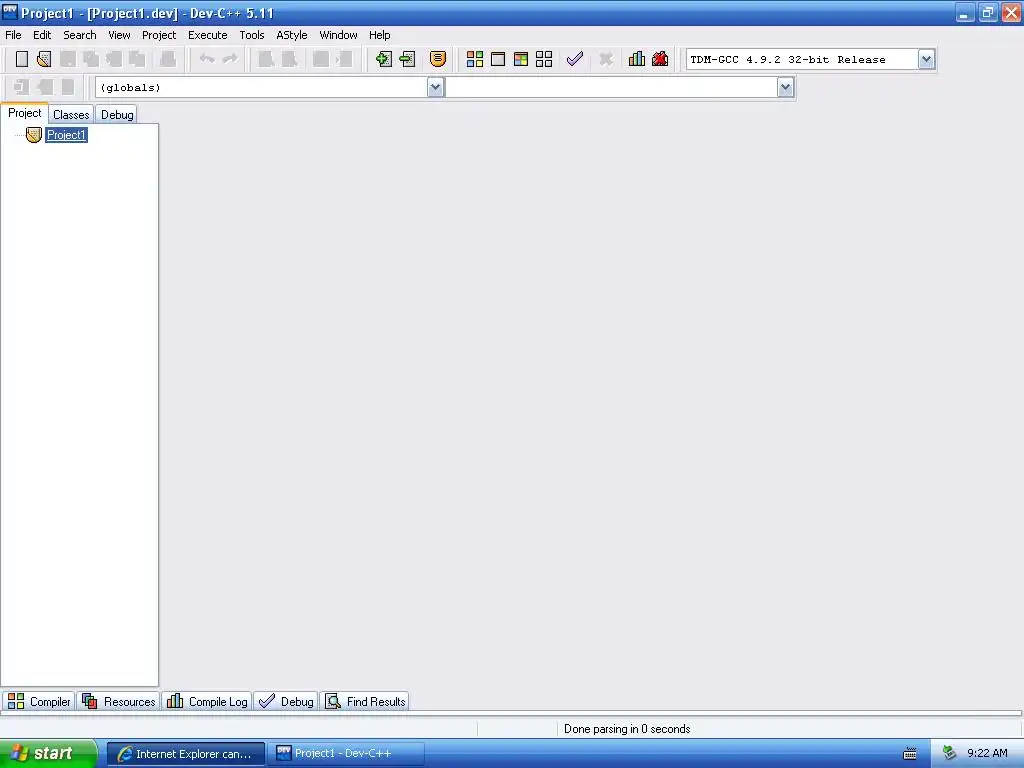Open the Execute menu

coord(208,35)
